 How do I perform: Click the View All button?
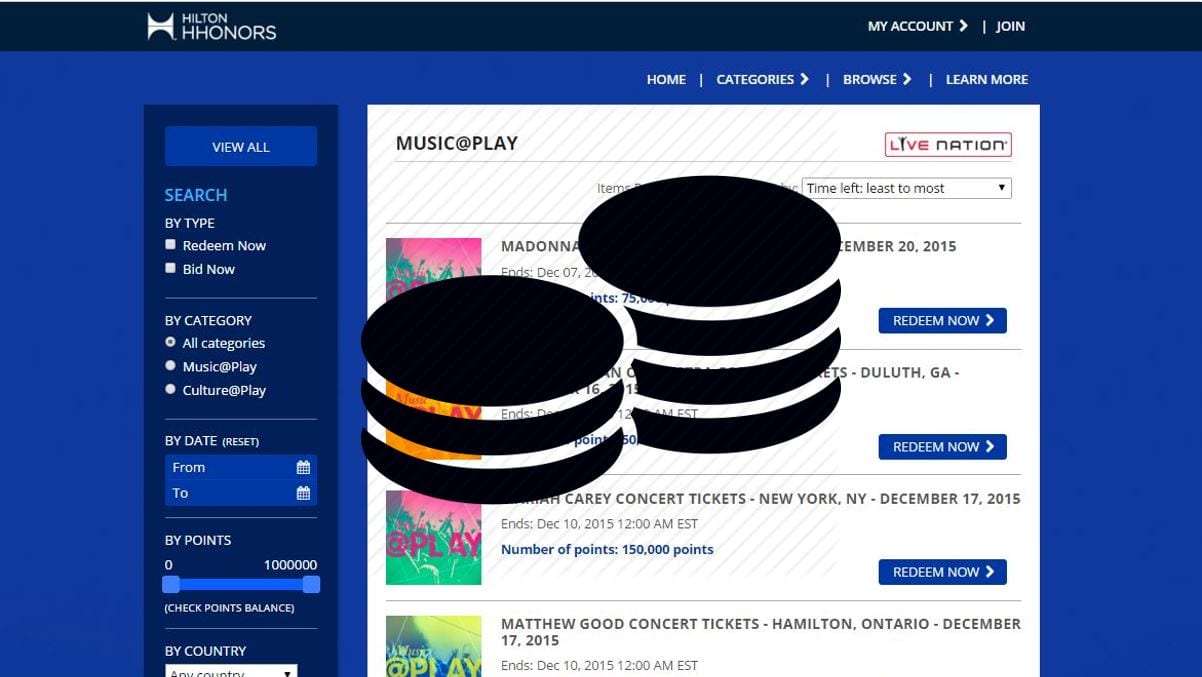click(241, 146)
